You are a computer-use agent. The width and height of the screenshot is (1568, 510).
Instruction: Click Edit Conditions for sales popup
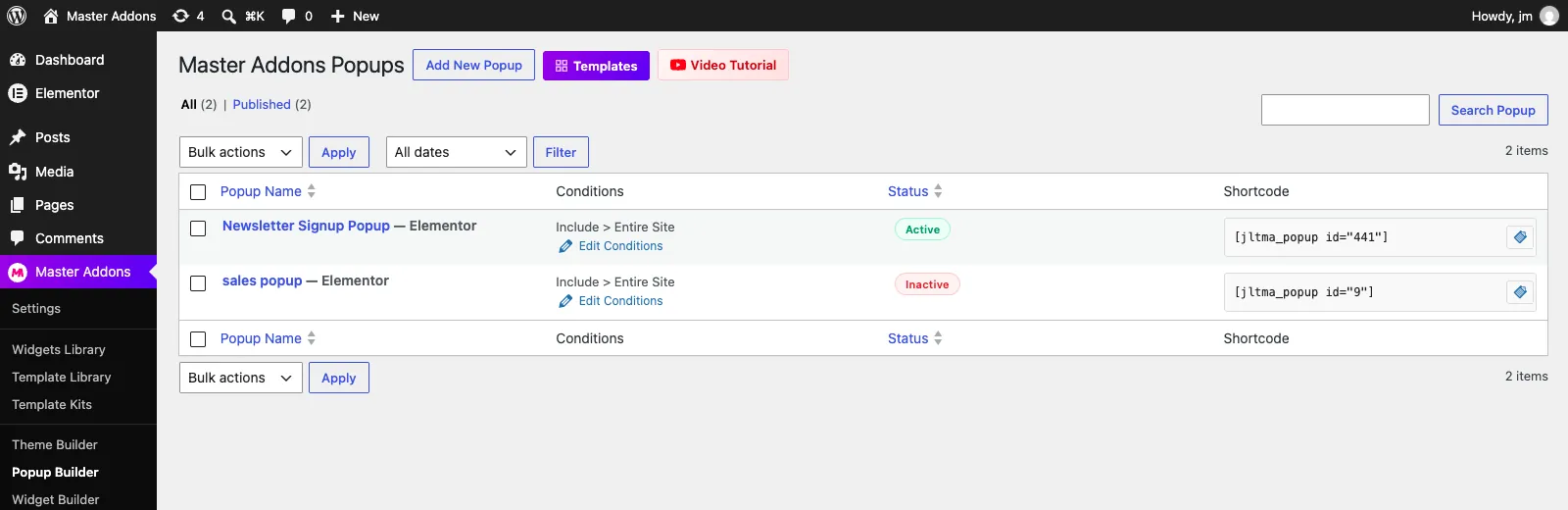620,301
